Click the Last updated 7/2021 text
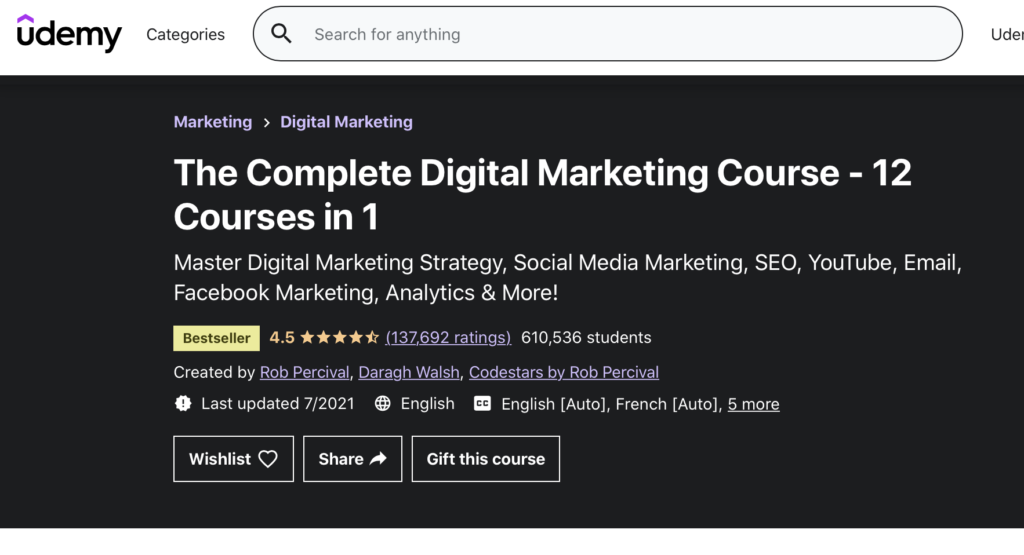This screenshot has width=1024, height=555. click(278, 404)
